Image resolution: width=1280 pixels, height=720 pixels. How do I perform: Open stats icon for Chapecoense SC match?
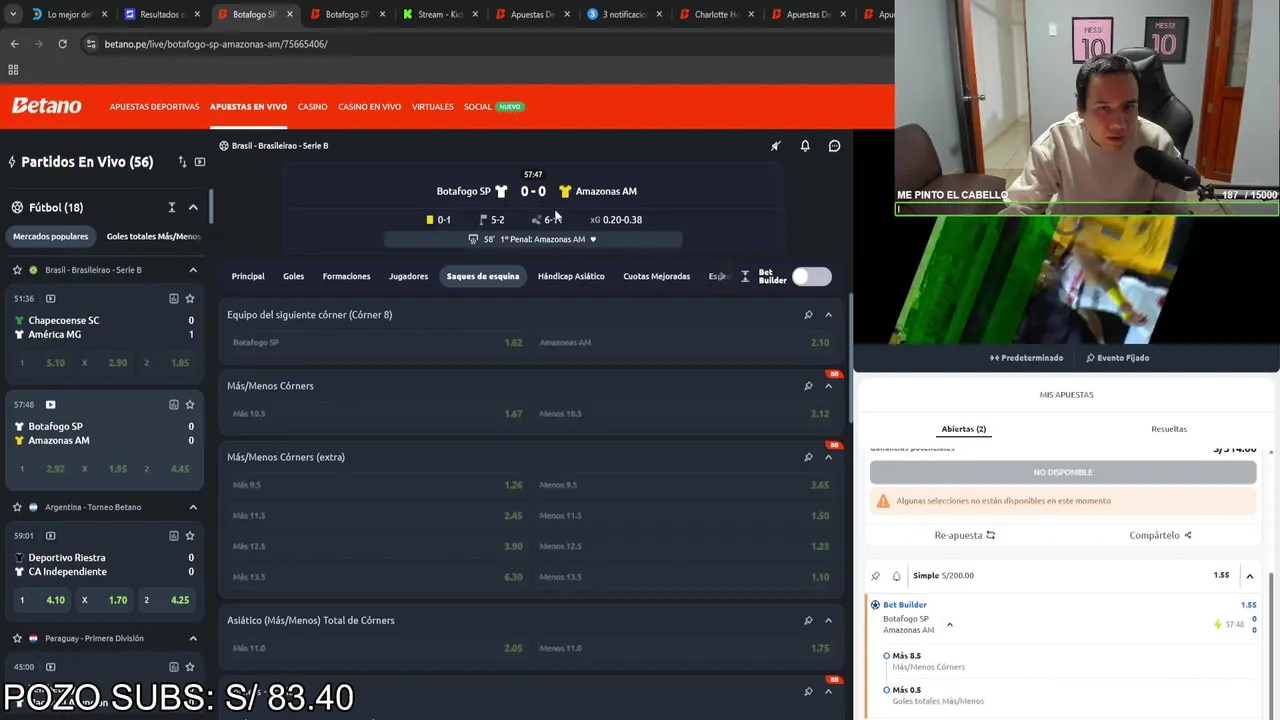pyautogui.click(x=173, y=298)
